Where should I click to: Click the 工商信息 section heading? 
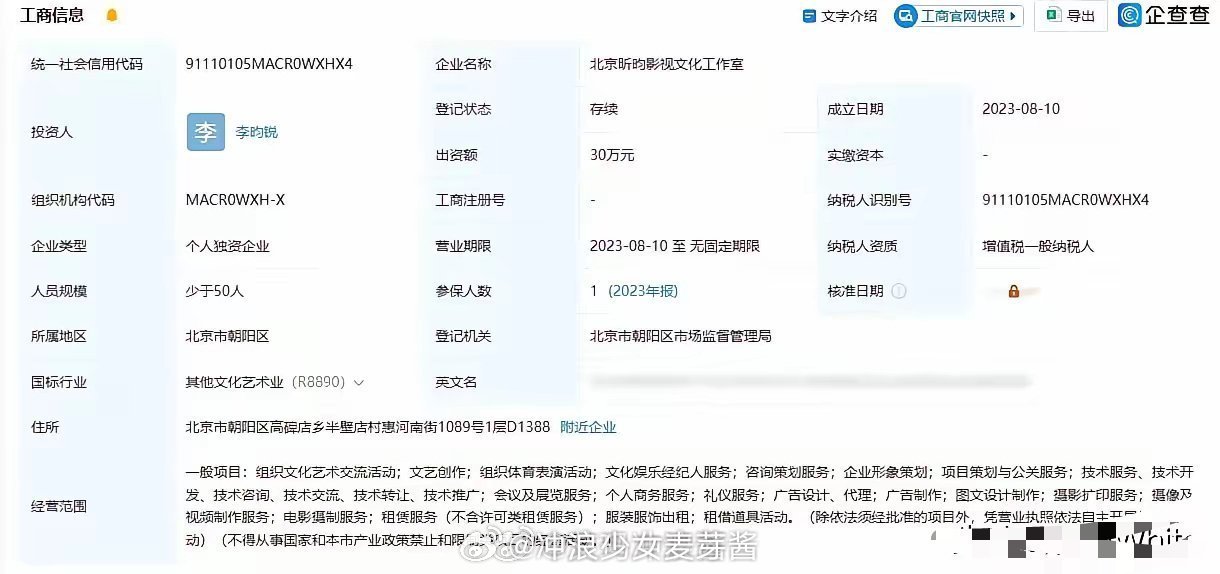(x=52, y=15)
